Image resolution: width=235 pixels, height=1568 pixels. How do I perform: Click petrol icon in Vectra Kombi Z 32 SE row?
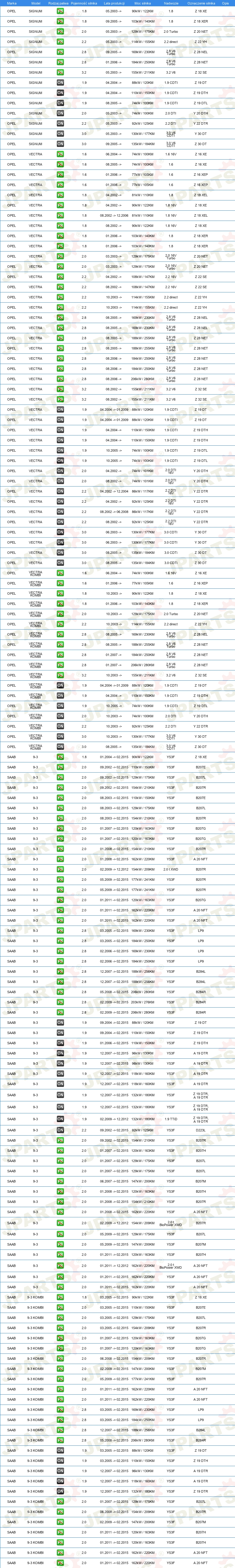click(x=60, y=675)
